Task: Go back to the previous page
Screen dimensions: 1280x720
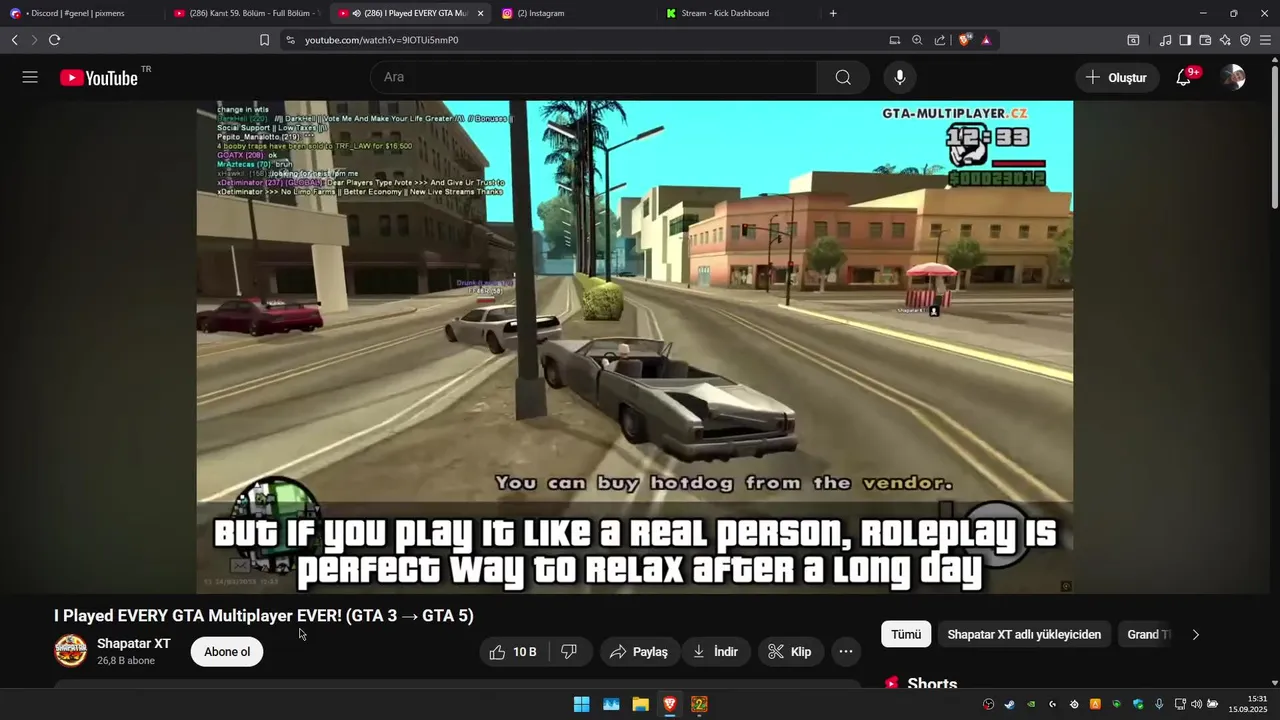Action: [14, 40]
